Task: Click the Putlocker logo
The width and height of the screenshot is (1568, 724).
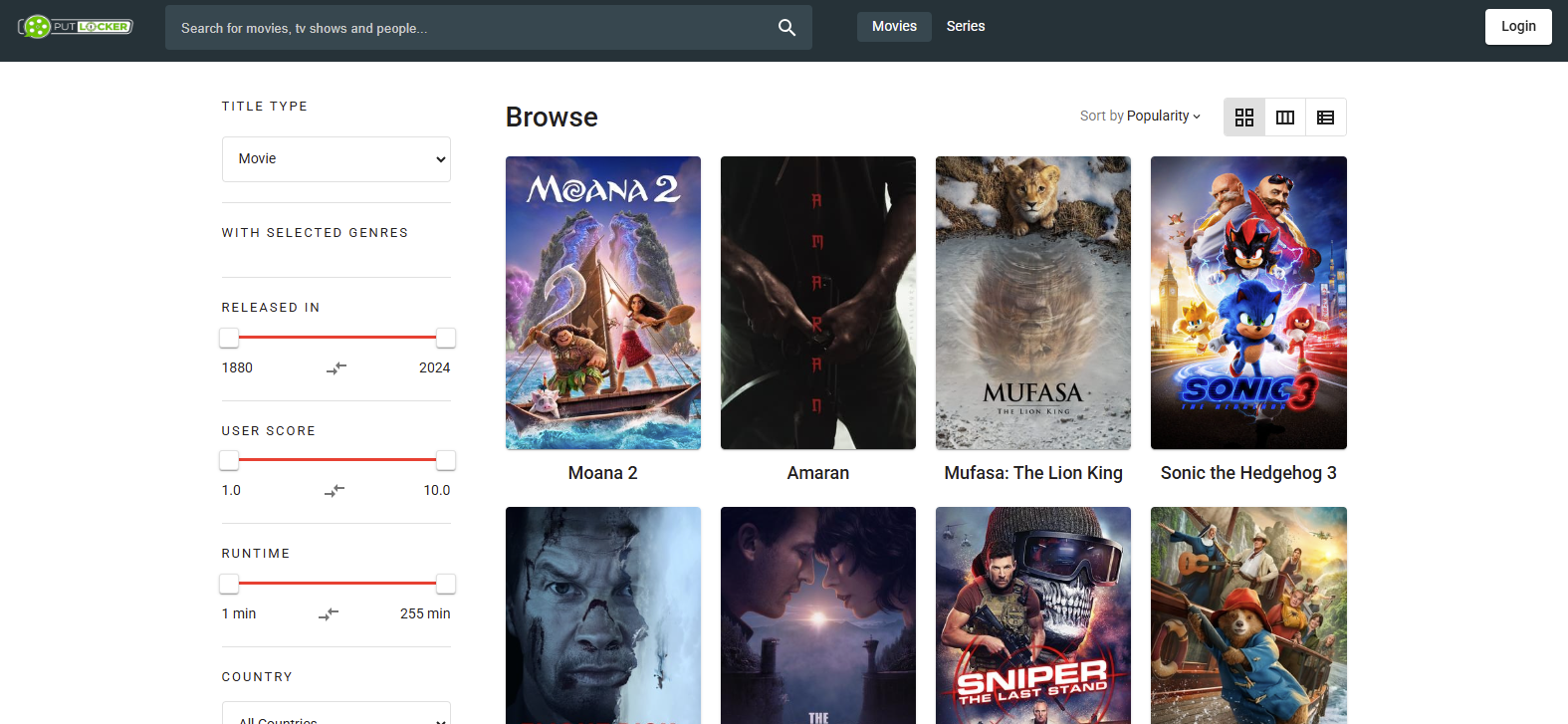Action: point(76,27)
